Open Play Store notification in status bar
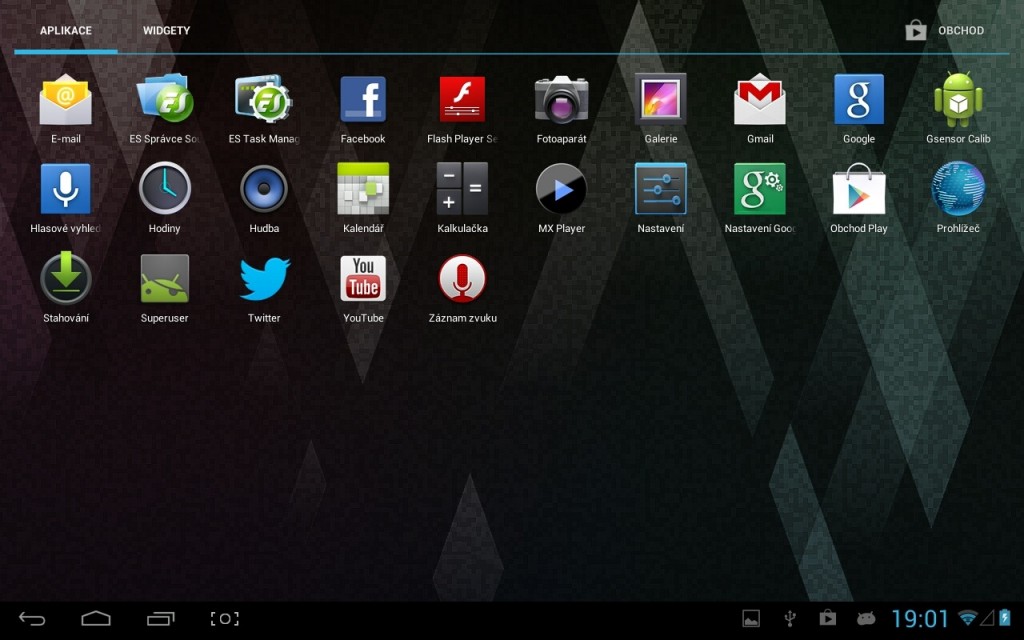Viewport: 1024px width, 640px height. click(827, 618)
